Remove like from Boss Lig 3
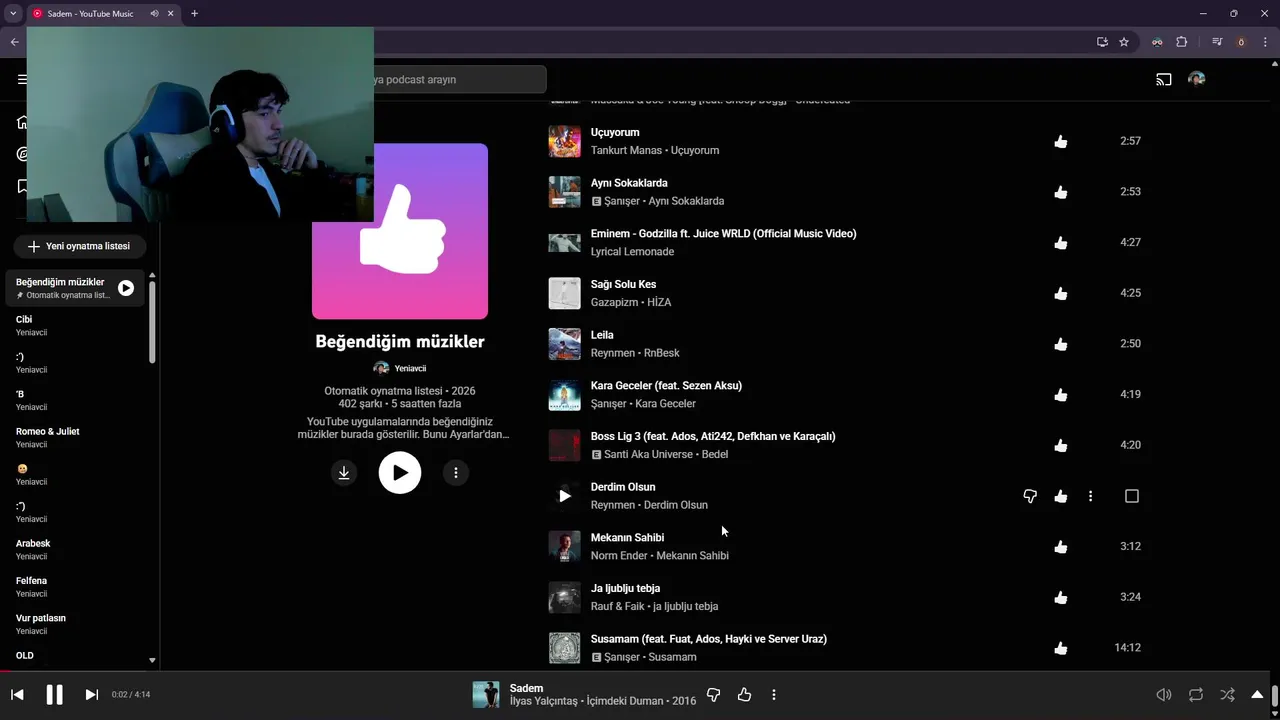 pyautogui.click(x=1061, y=445)
